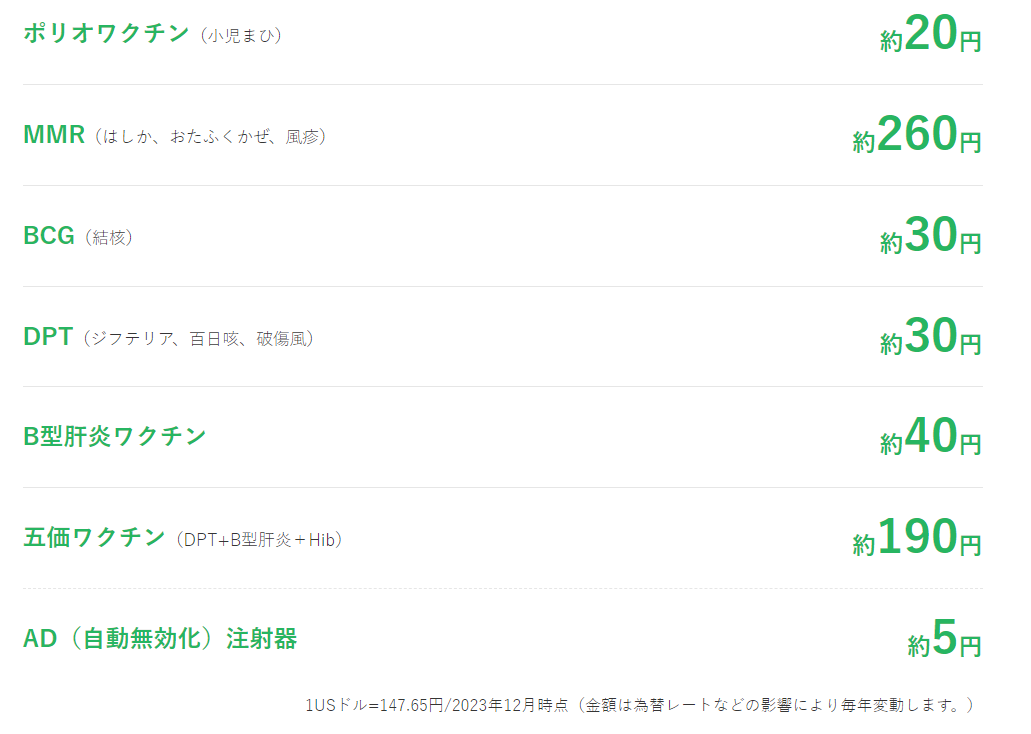
Task: Click the ジフテリア、百日咳、破傷風 description
Action: (x=199, y=339)
